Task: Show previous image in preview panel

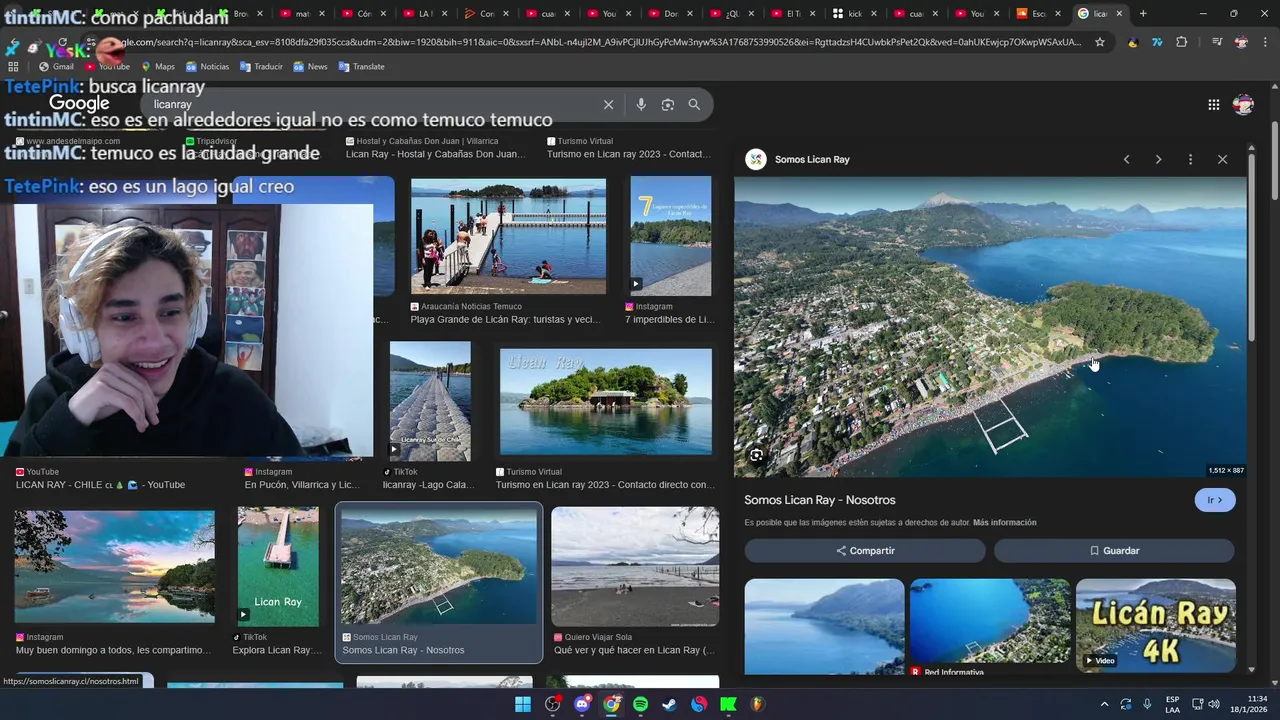Action: pyautogui.click(x=1126, y=160)
